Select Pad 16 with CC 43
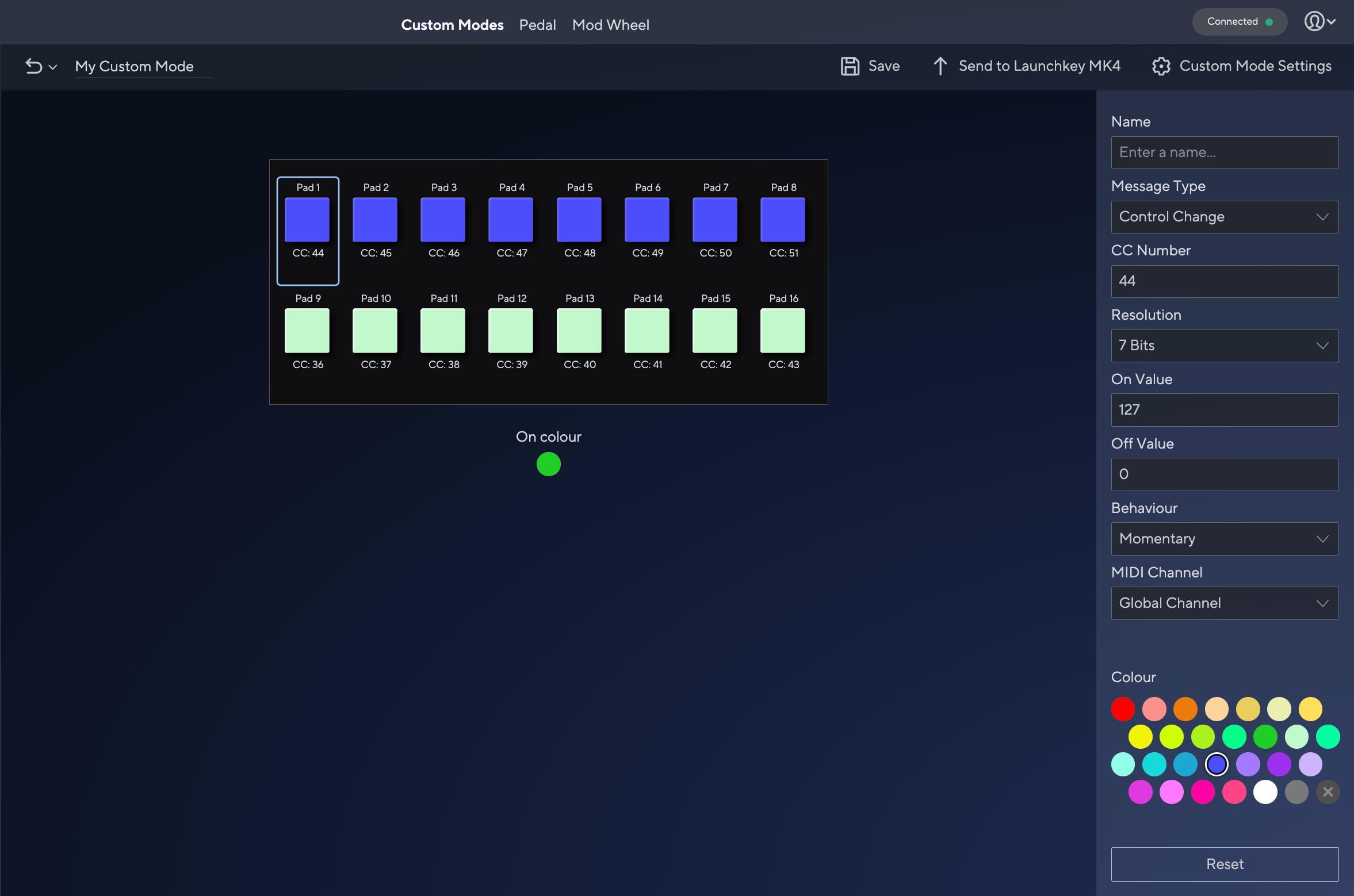 click(x=783, y=331)
